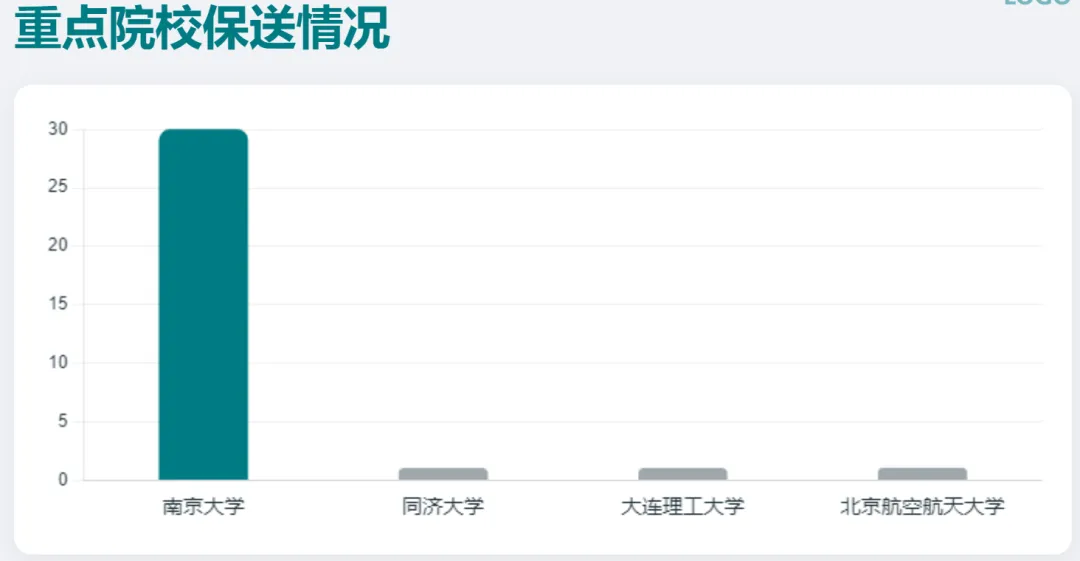
Task: Select the gray 同济大学 bar
Action: tap(443, 473)
